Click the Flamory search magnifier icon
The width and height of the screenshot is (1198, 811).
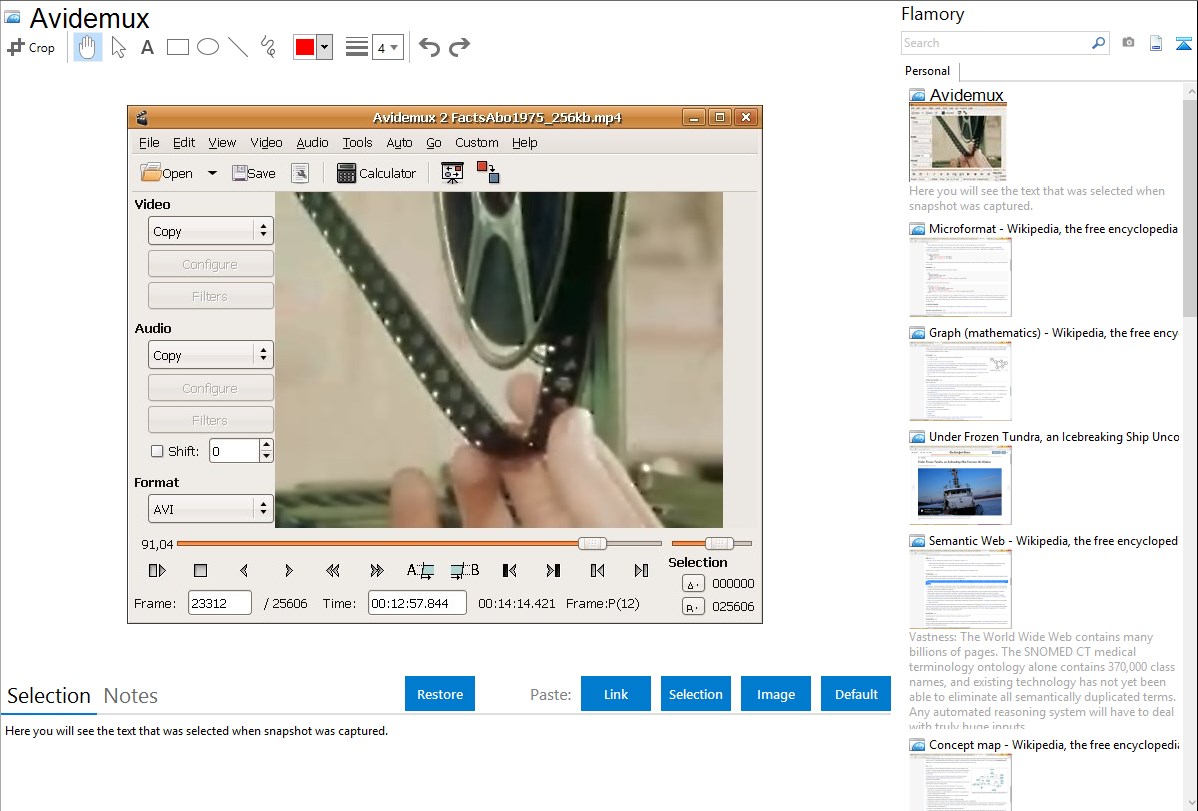pos(1098,43)
